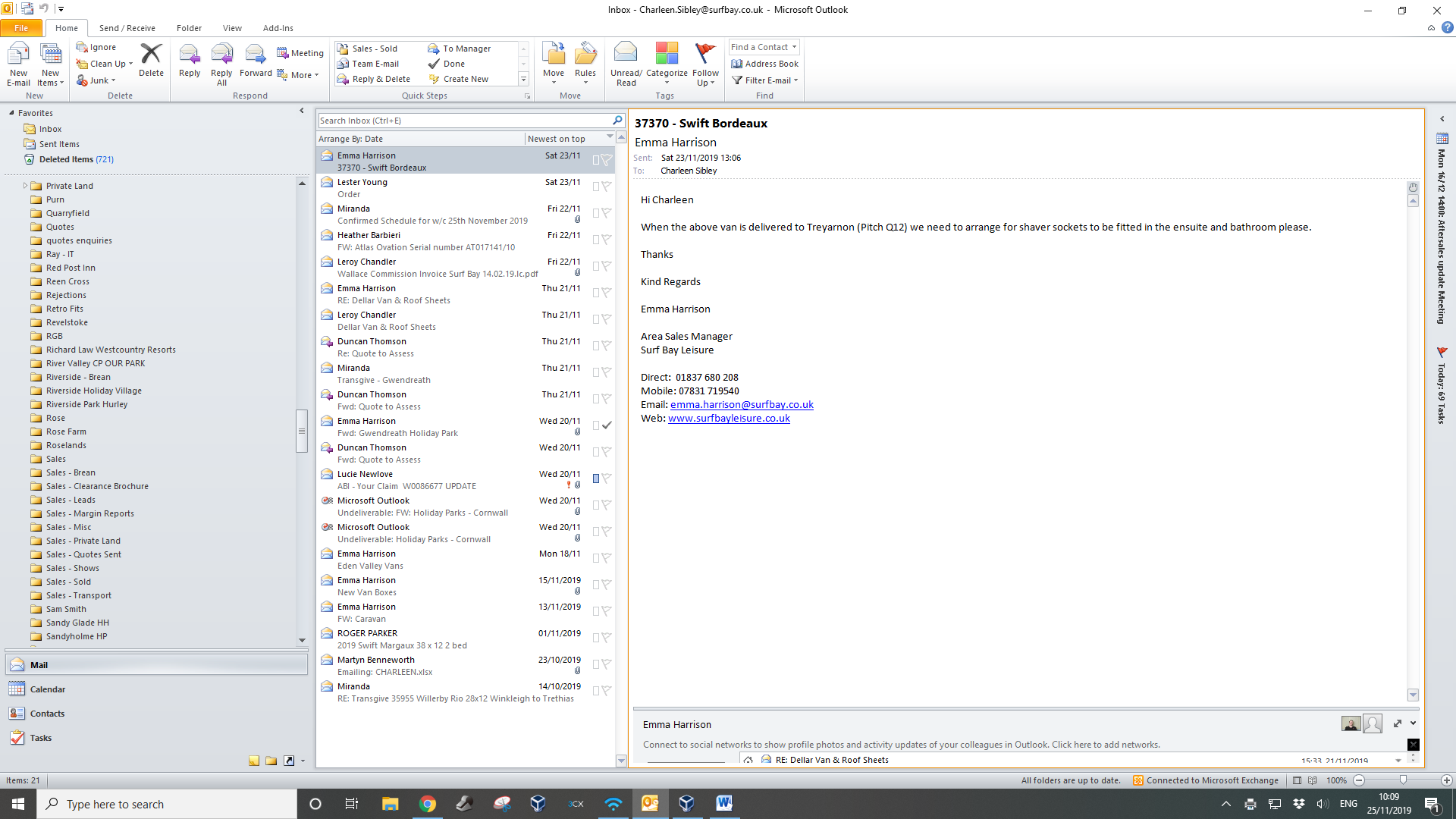Collapse the Favorites section

(x=11, y=113)
